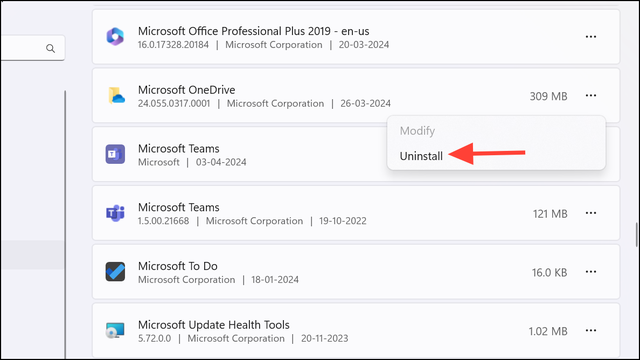Click the Microsoft Update Health Tools title
The width and height of the screenshot is (640, 360).
213,325
